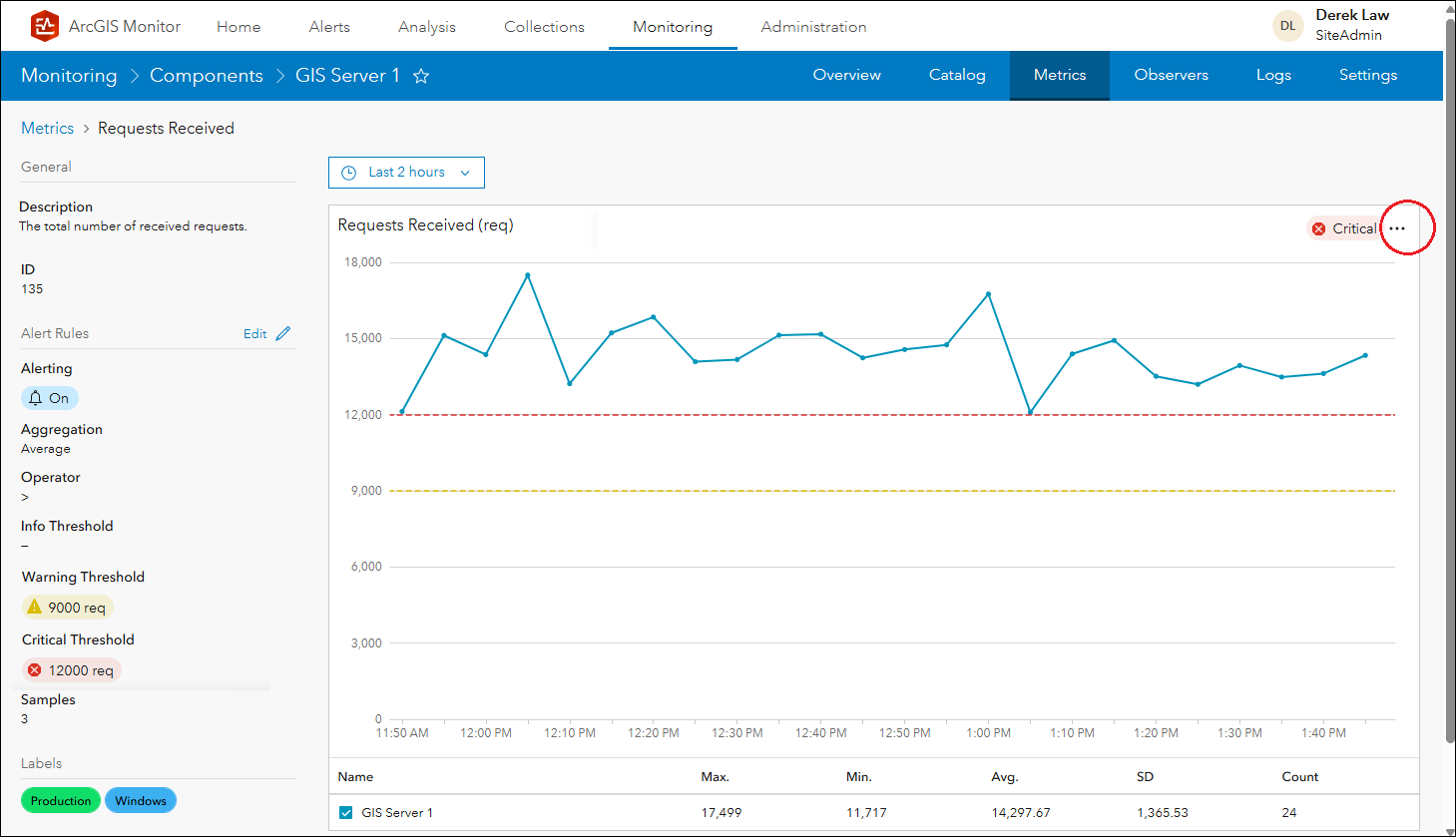The image size is (1456, 837).
Task: Open the Last 2 hours time range dropdown
Action: (406, 173)
